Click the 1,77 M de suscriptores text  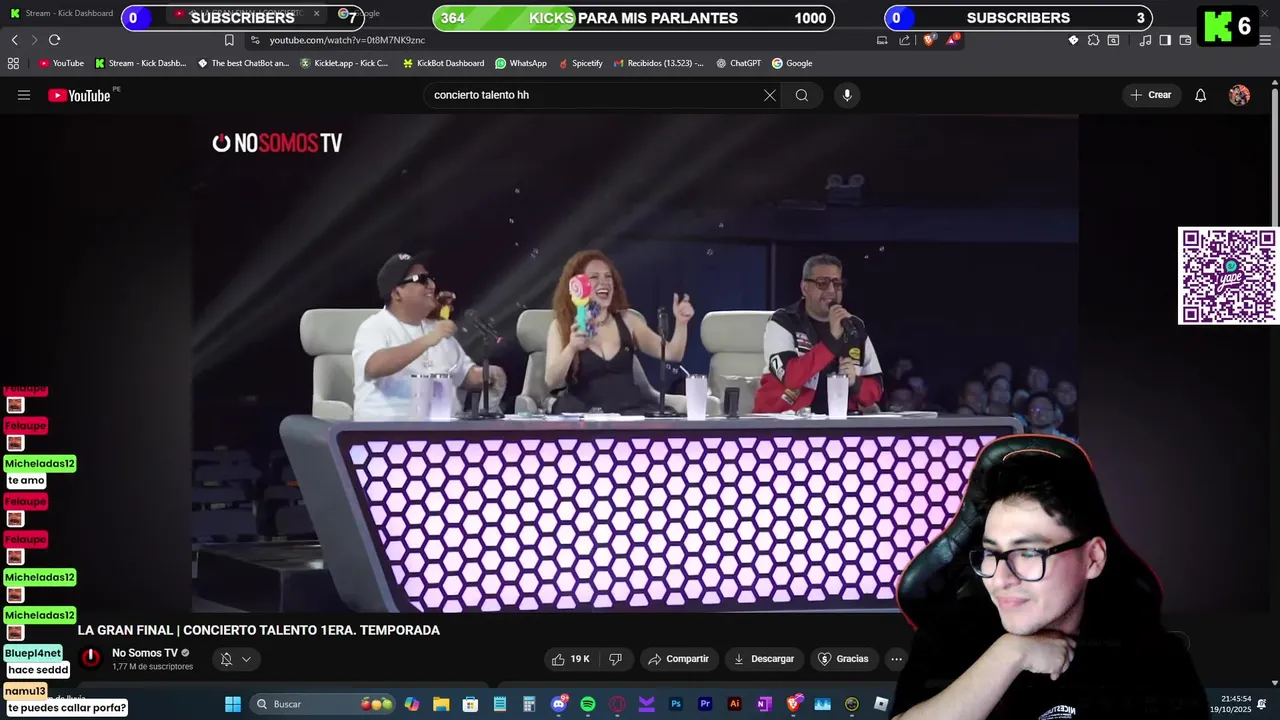152,667
